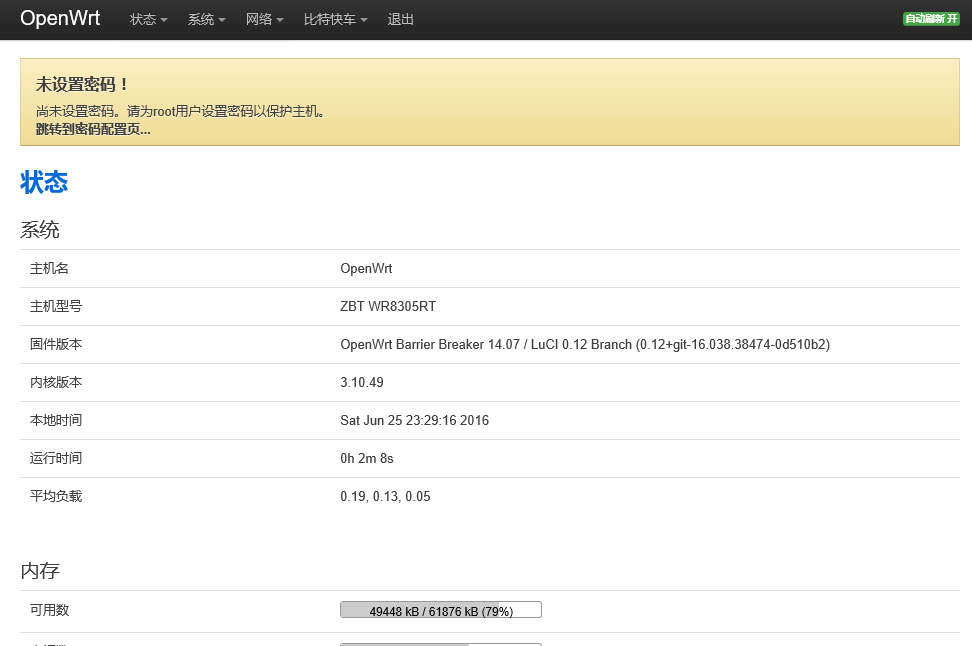The width and height of the screenshot is (972, 646).
Task: Open the 网络 dropdown menu
Action: coord(264,20)
